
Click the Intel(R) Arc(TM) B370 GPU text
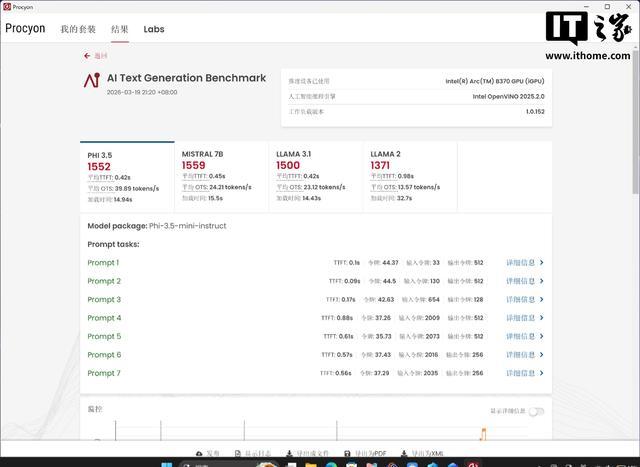[495, 81]
